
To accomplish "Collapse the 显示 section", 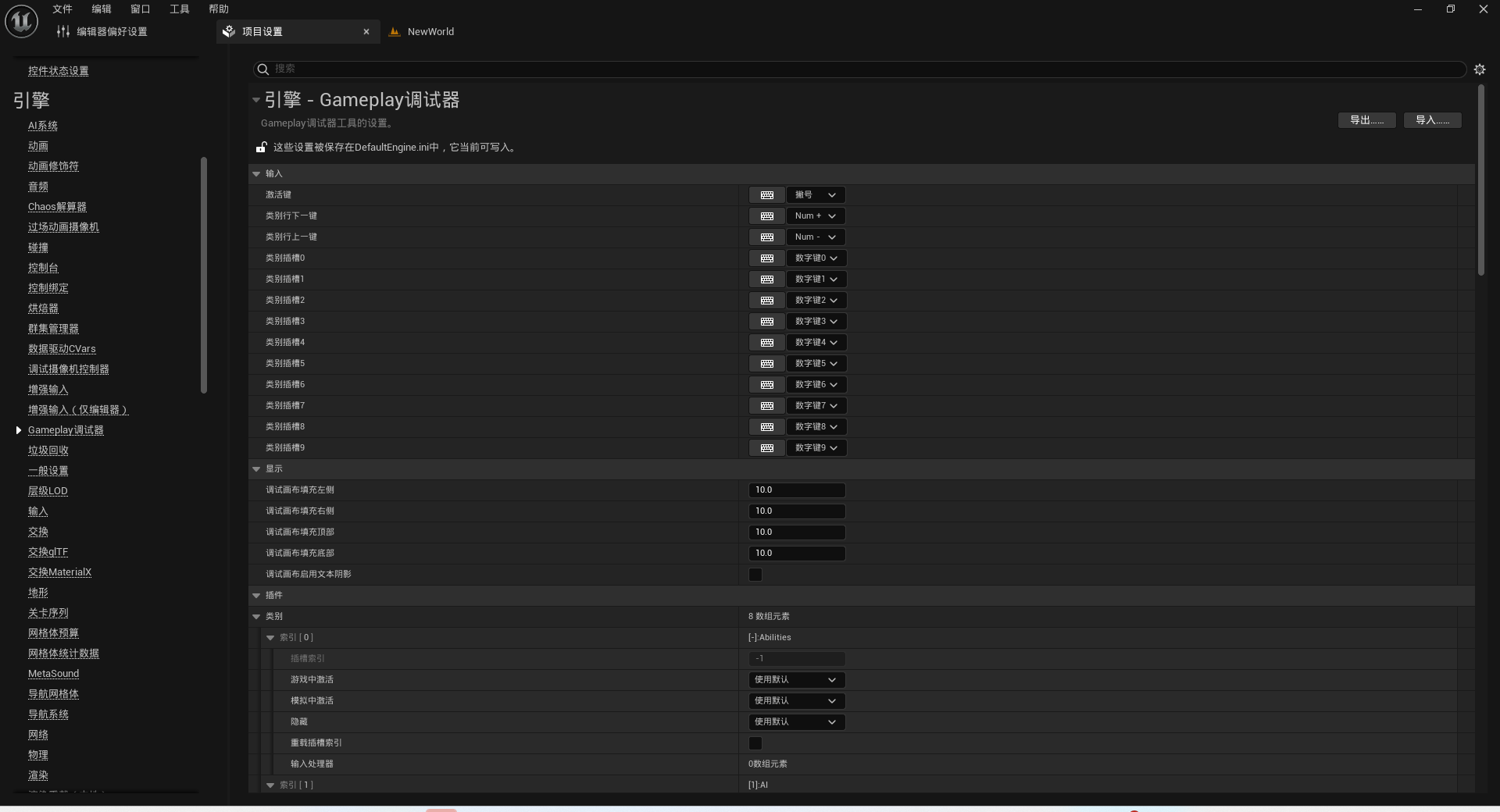I will [256, 469].
